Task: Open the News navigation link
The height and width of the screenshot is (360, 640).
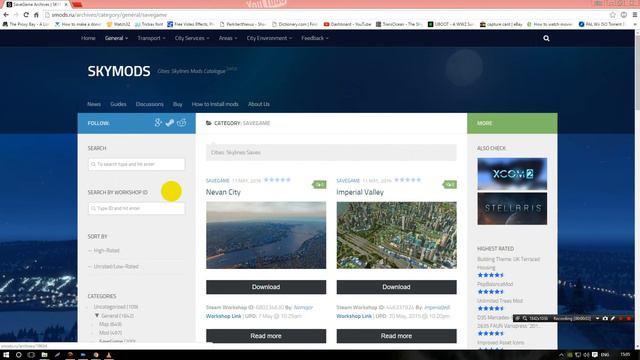Action: [94, 104]
